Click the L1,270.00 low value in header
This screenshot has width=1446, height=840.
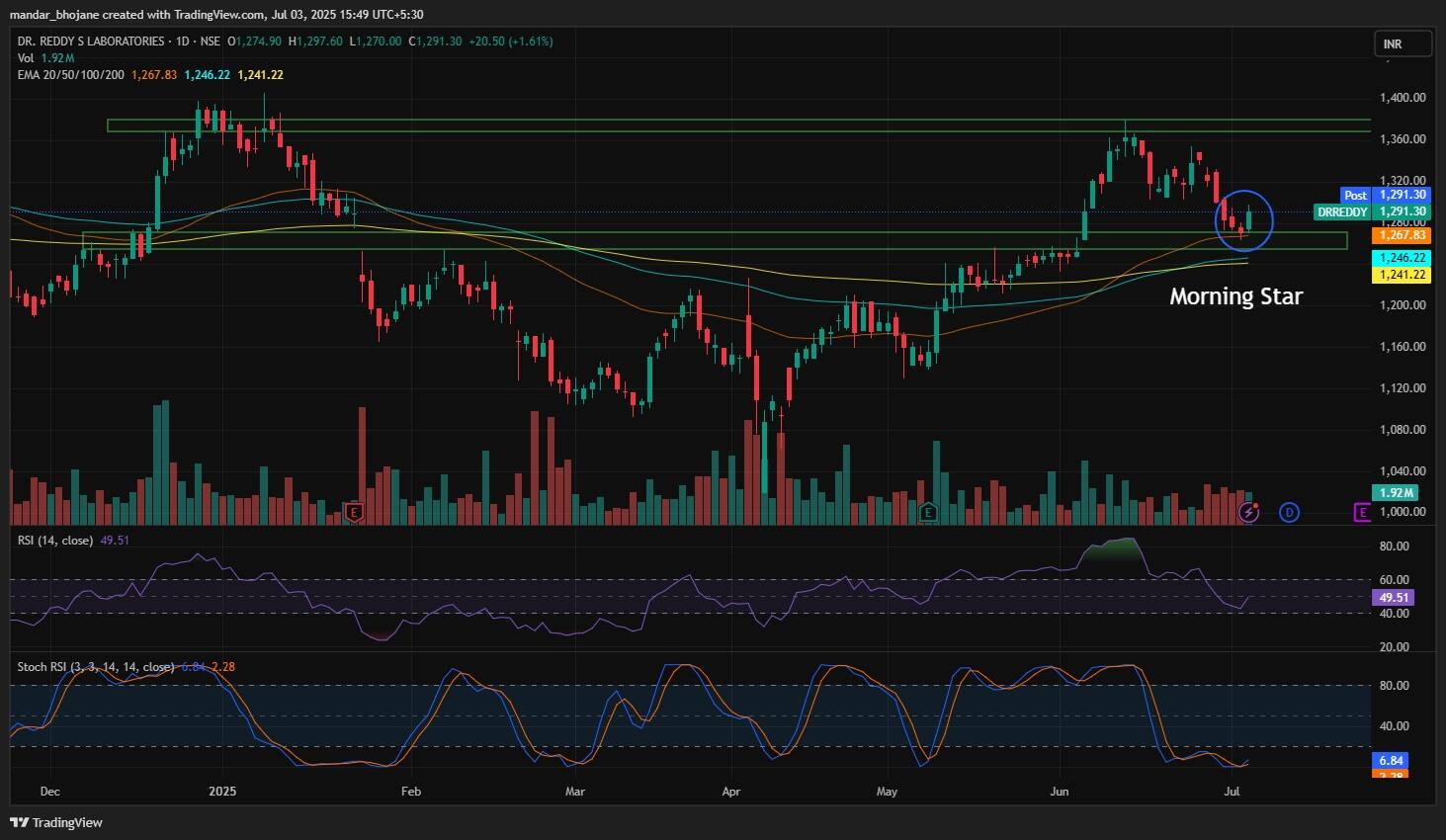[376, 42]
